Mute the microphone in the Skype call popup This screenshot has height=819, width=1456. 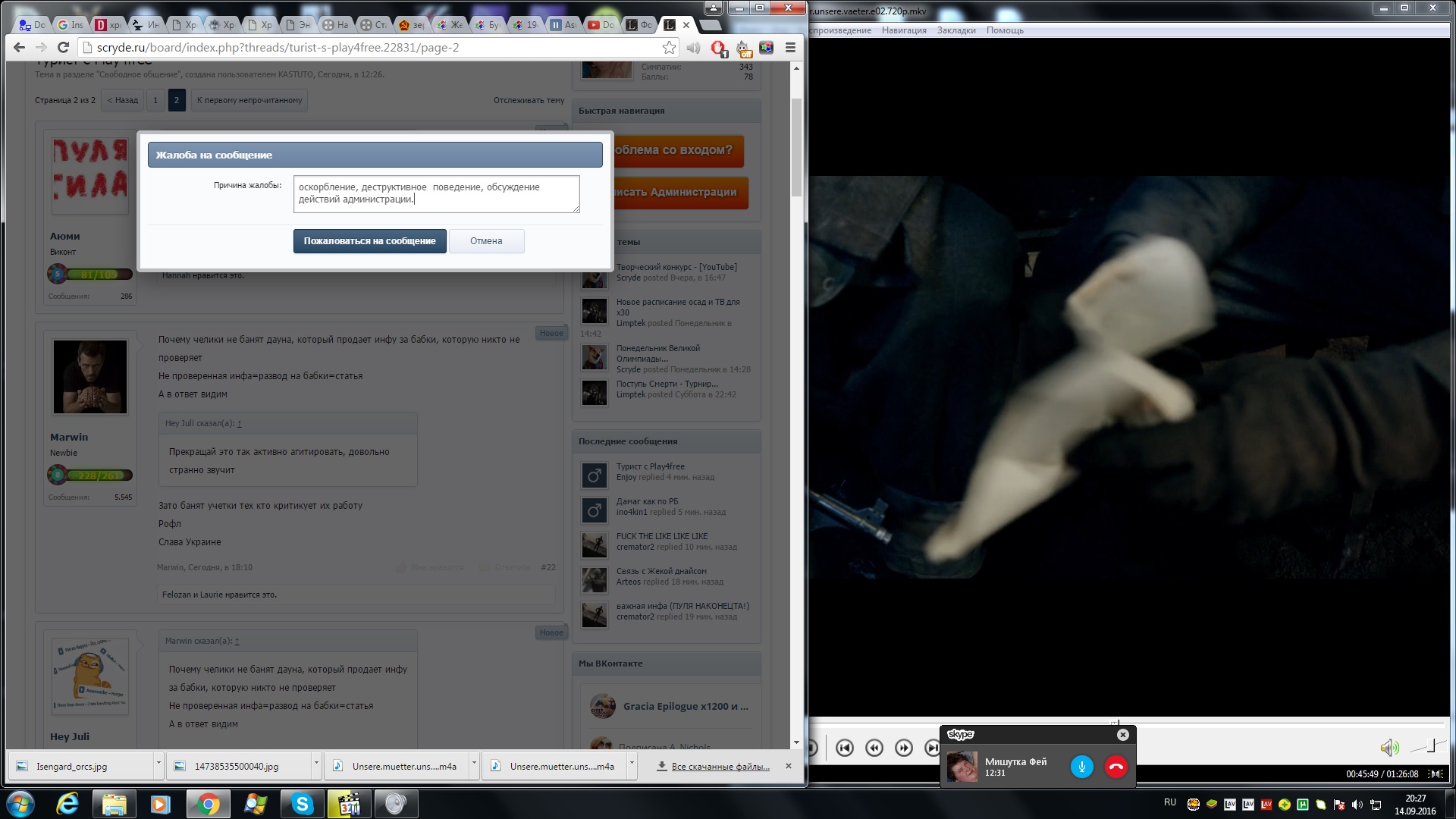pyautogui.click(x=1081, y=767)
